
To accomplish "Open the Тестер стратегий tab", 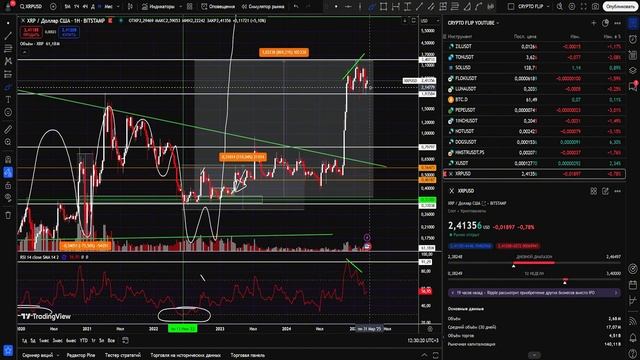I will pos(123,355).
